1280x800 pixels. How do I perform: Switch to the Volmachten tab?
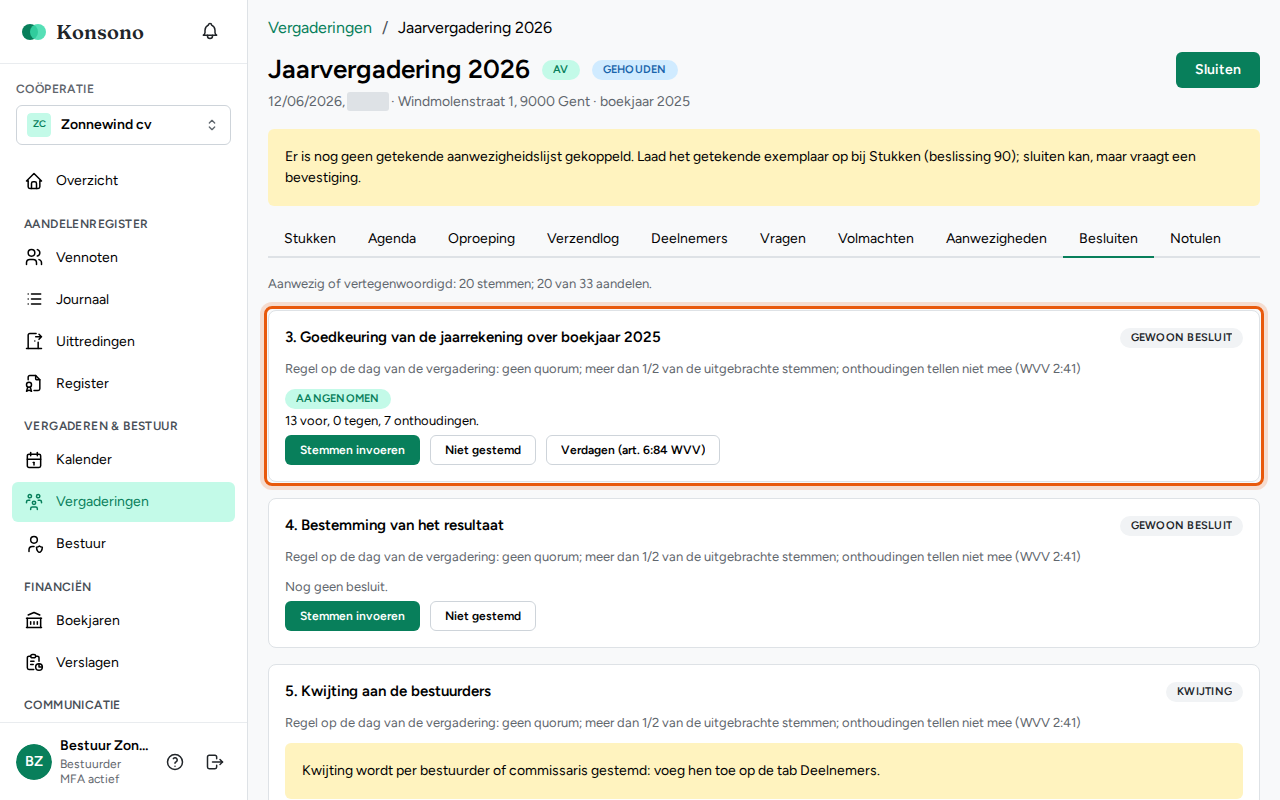[876, 239]
